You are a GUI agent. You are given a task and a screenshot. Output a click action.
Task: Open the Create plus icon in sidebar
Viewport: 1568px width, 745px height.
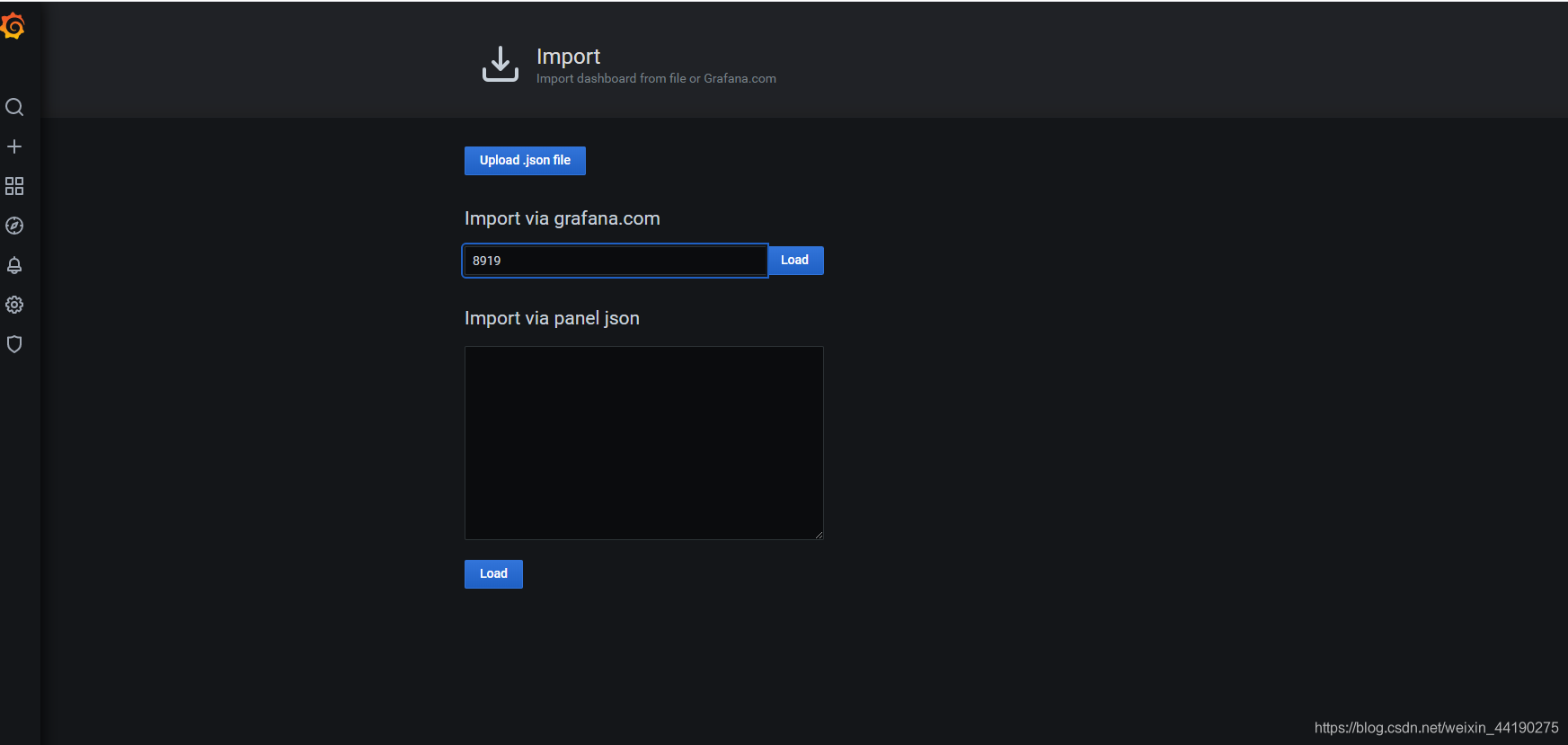[14, 146]
